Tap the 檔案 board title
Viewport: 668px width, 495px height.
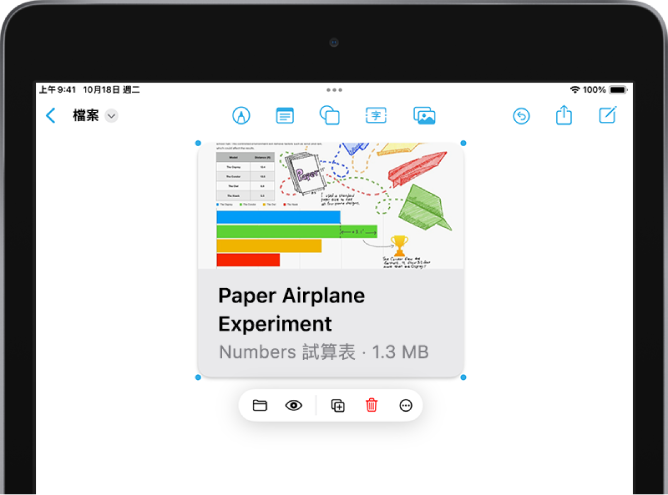pyautogui.click(x=85, y=116)
